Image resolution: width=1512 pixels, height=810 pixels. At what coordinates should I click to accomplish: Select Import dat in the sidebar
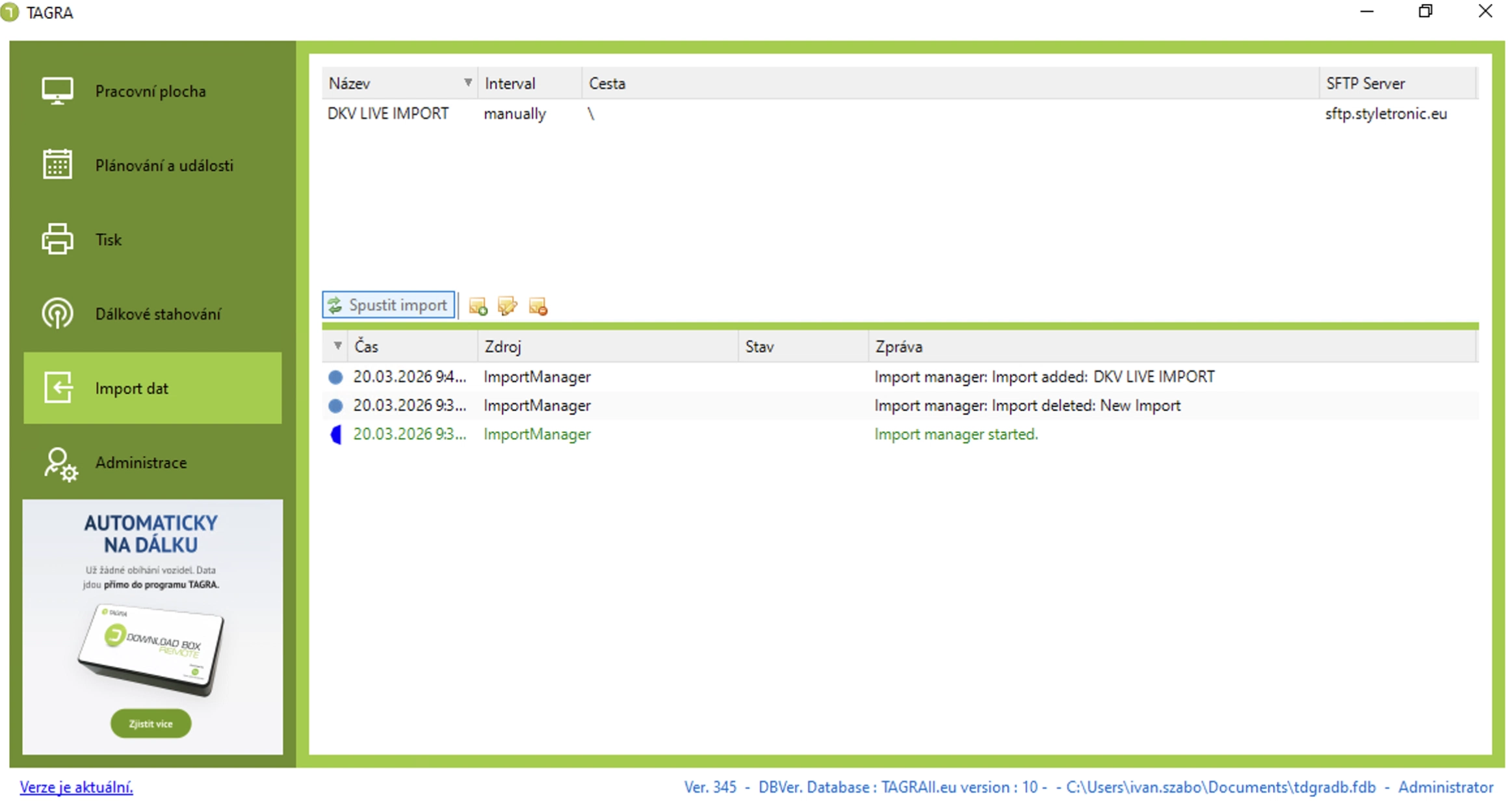click(x=152, y=388)
